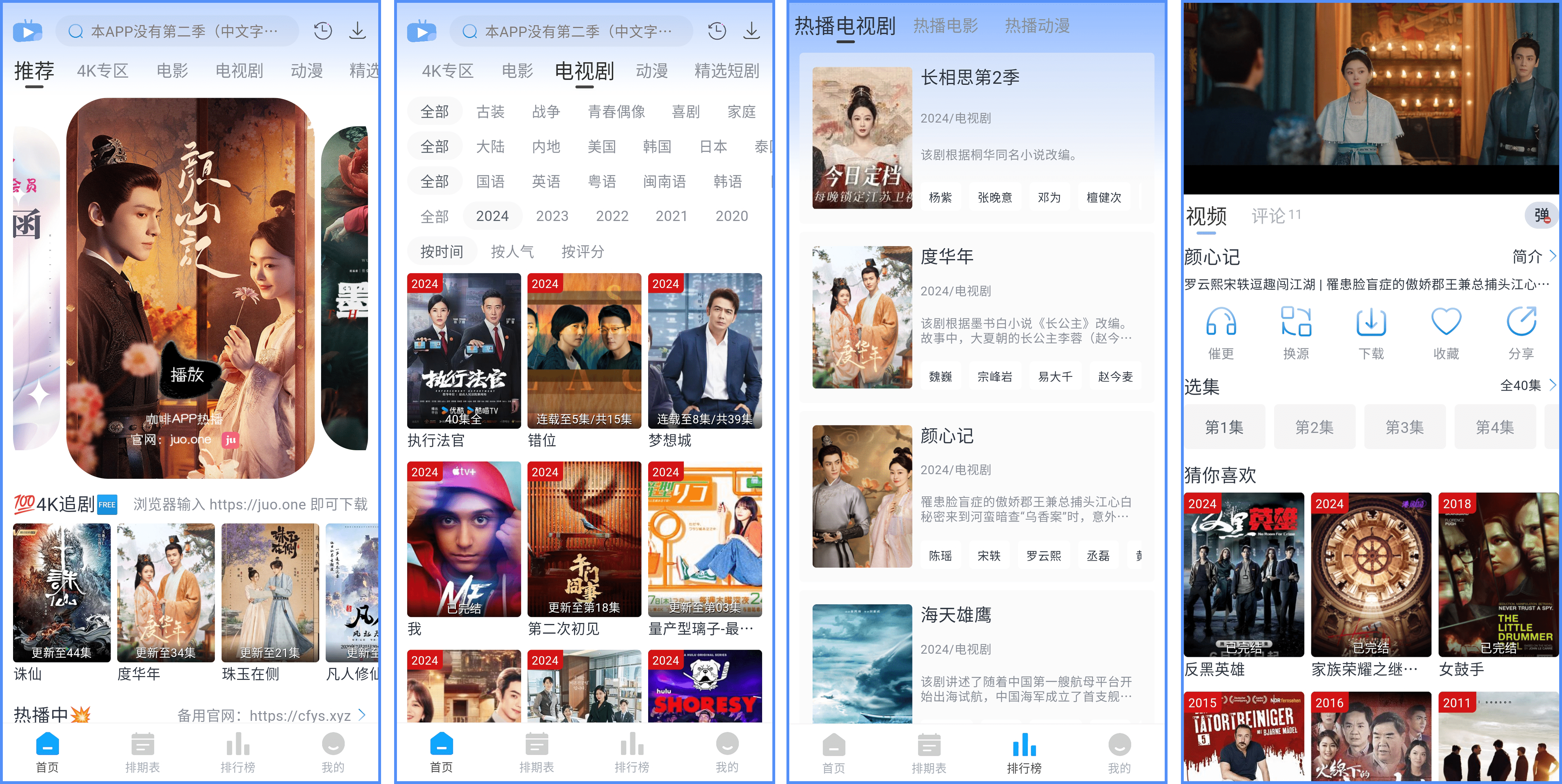
Task: Tap 首页 home icon in first screen
Action: pos(47,743)
